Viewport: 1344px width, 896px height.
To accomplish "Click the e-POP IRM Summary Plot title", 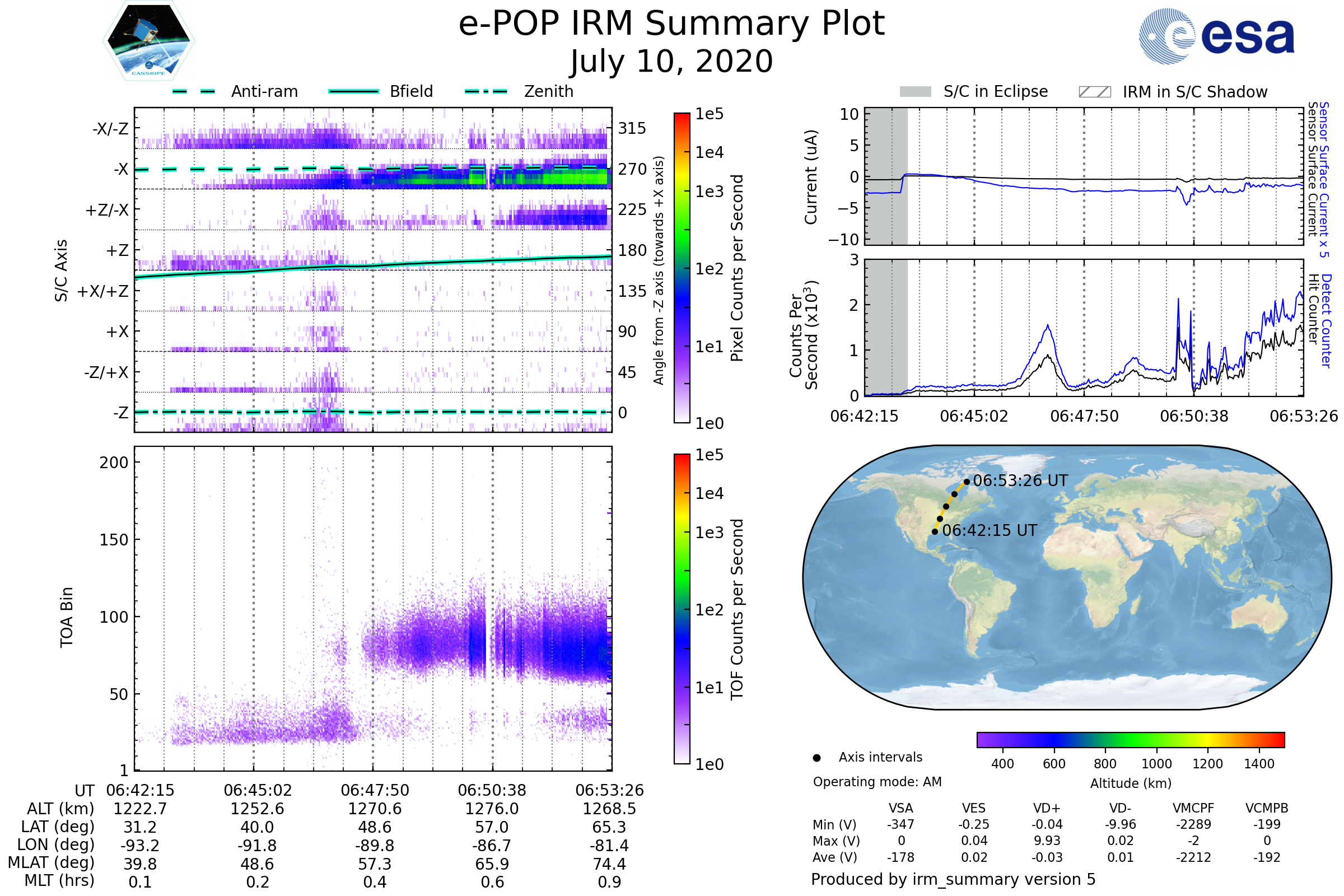I will click(x=671, y=24).
